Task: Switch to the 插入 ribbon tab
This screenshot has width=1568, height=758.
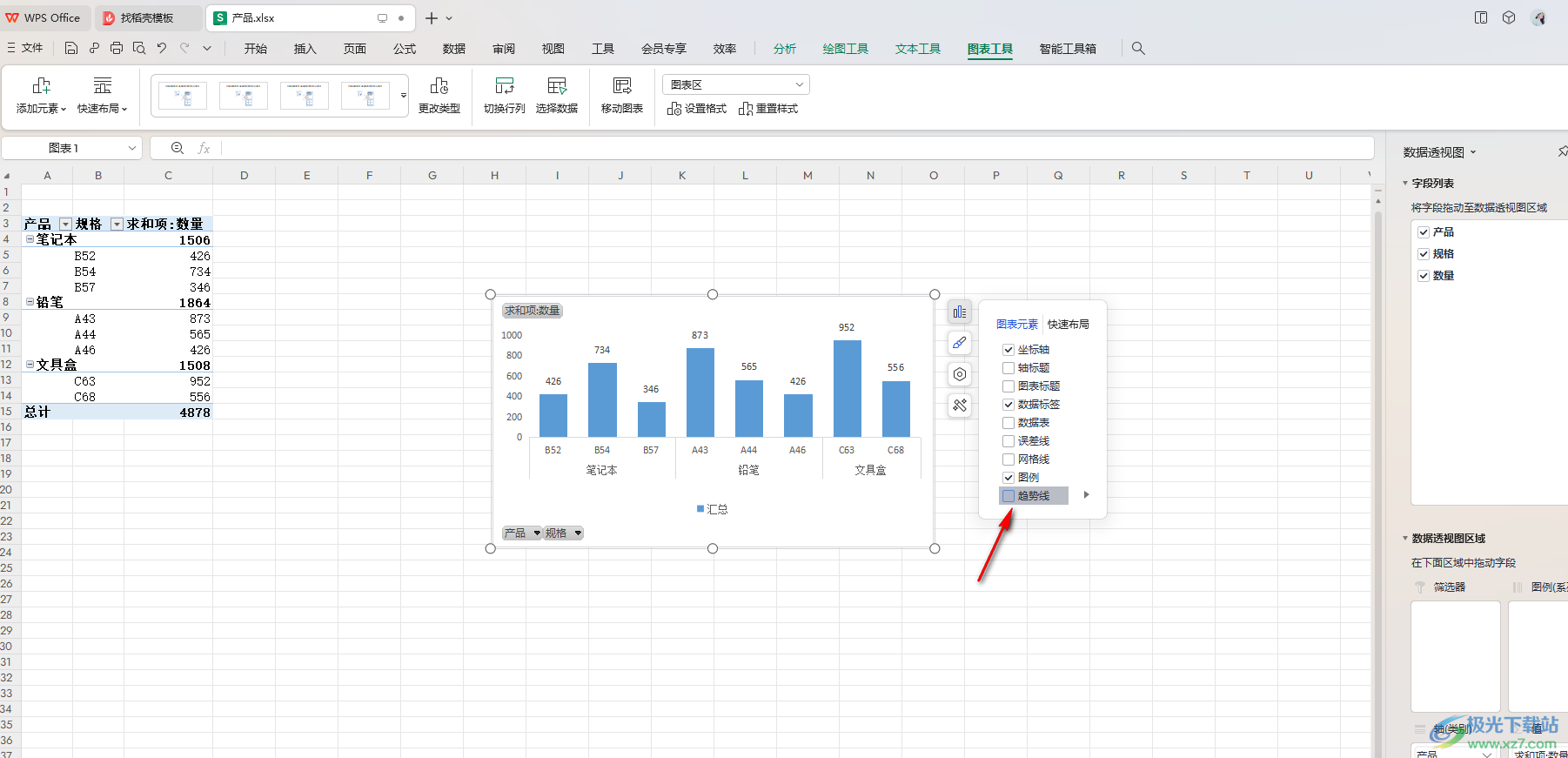Action: click(305, 49)
